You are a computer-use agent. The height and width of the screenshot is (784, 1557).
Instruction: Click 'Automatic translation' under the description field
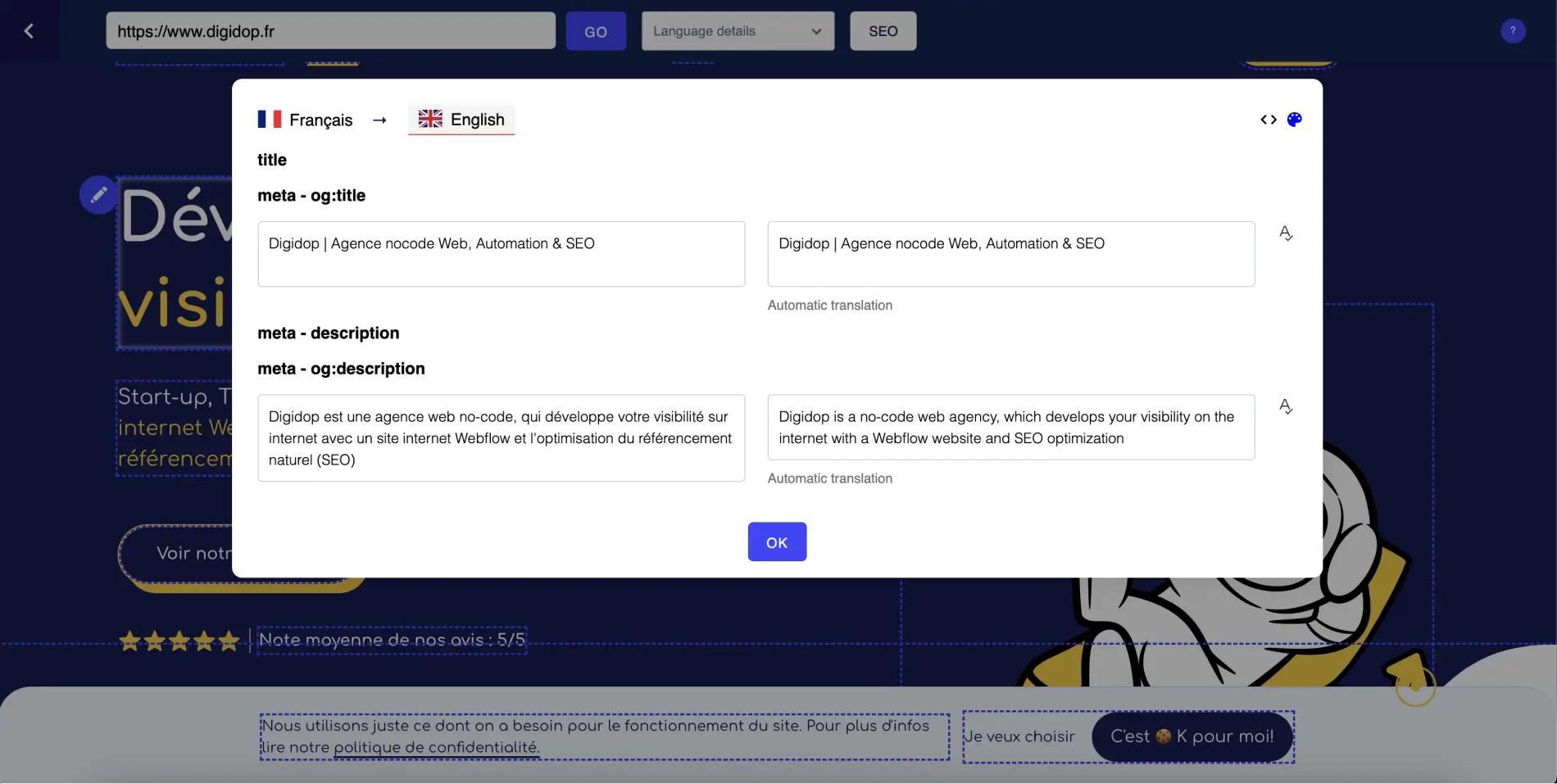pos(830,478)
